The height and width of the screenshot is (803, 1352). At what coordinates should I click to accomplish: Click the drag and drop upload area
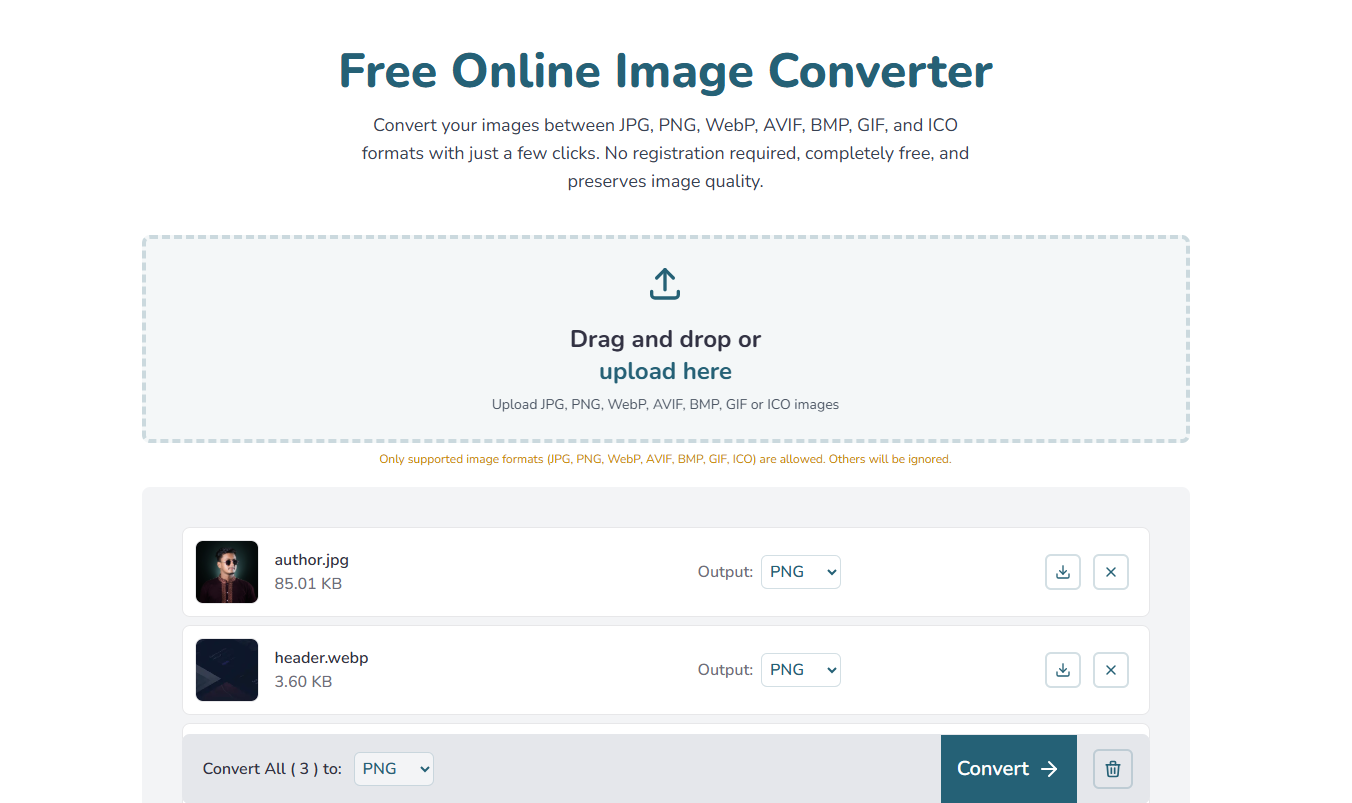pos(665,338)
